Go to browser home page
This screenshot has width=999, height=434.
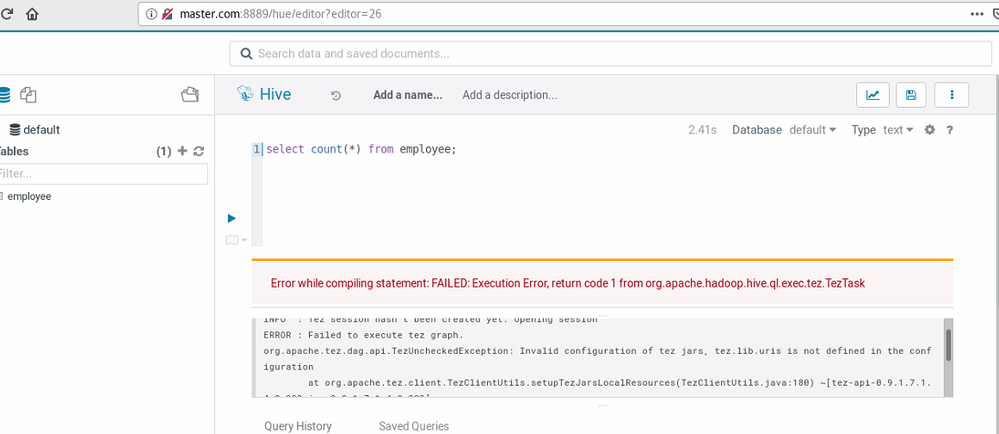32,13
